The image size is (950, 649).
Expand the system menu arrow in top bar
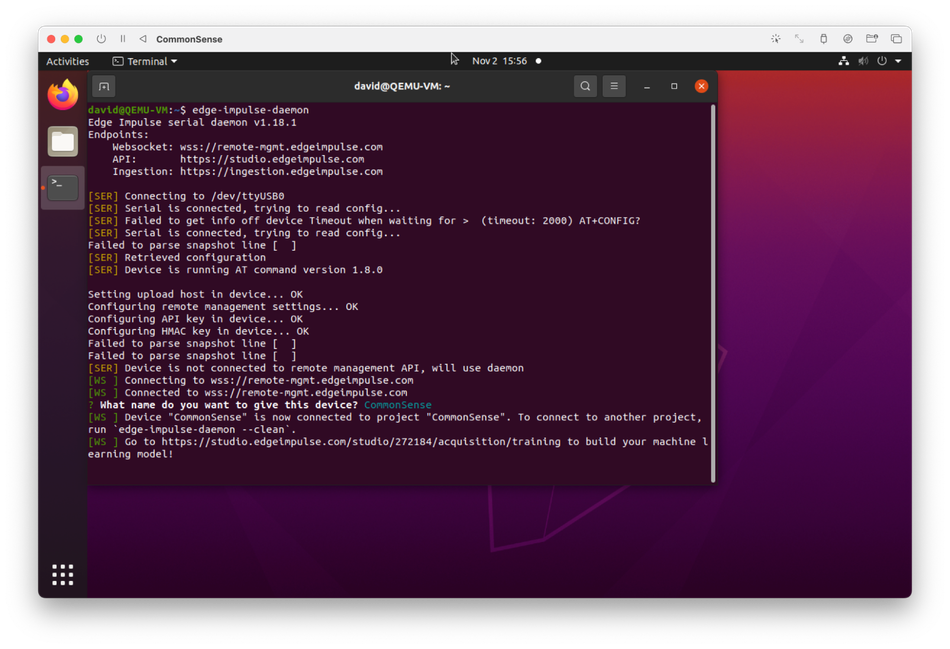tap(899, 61)
